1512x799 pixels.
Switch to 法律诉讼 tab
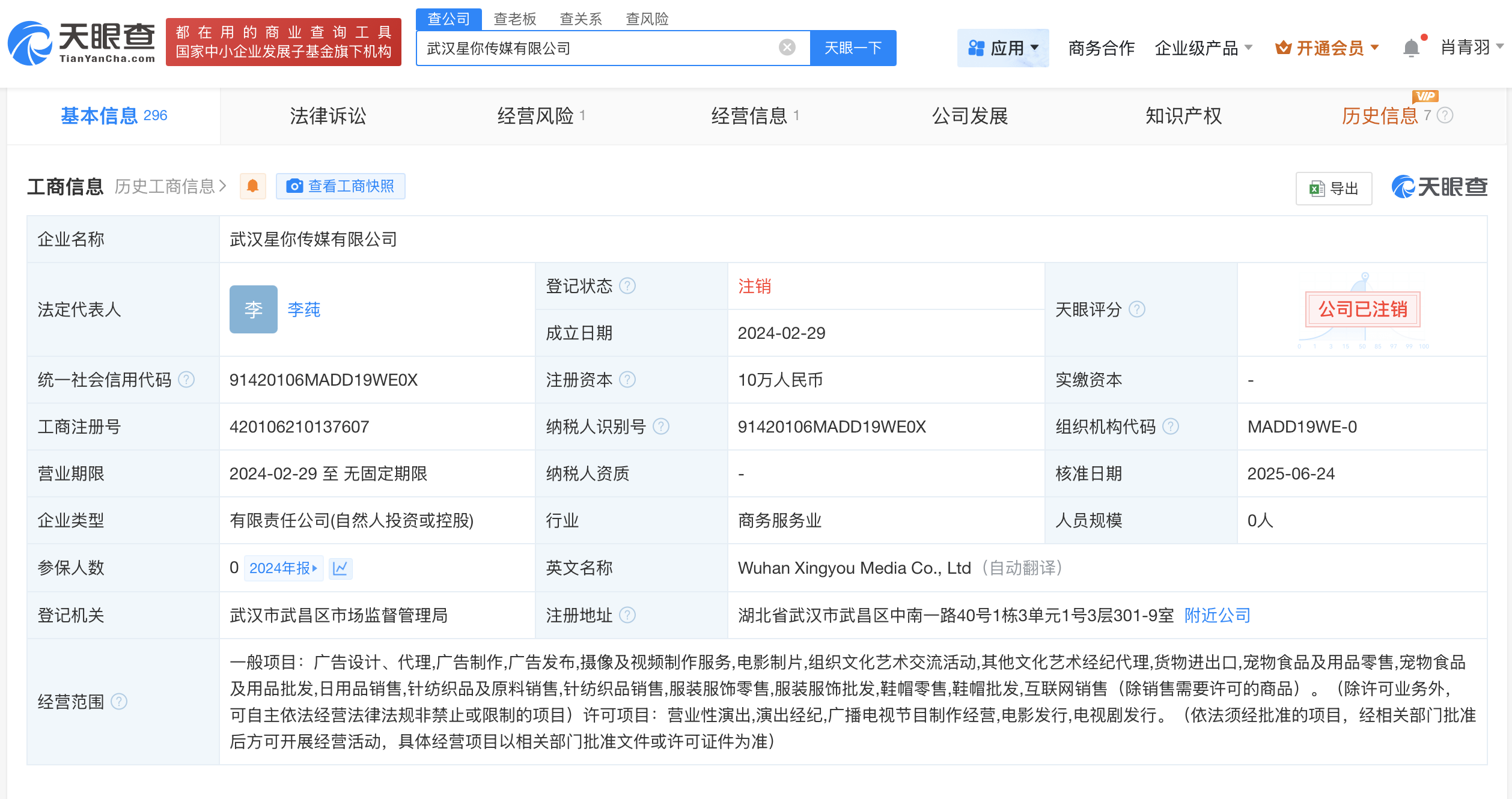[328, 116]
